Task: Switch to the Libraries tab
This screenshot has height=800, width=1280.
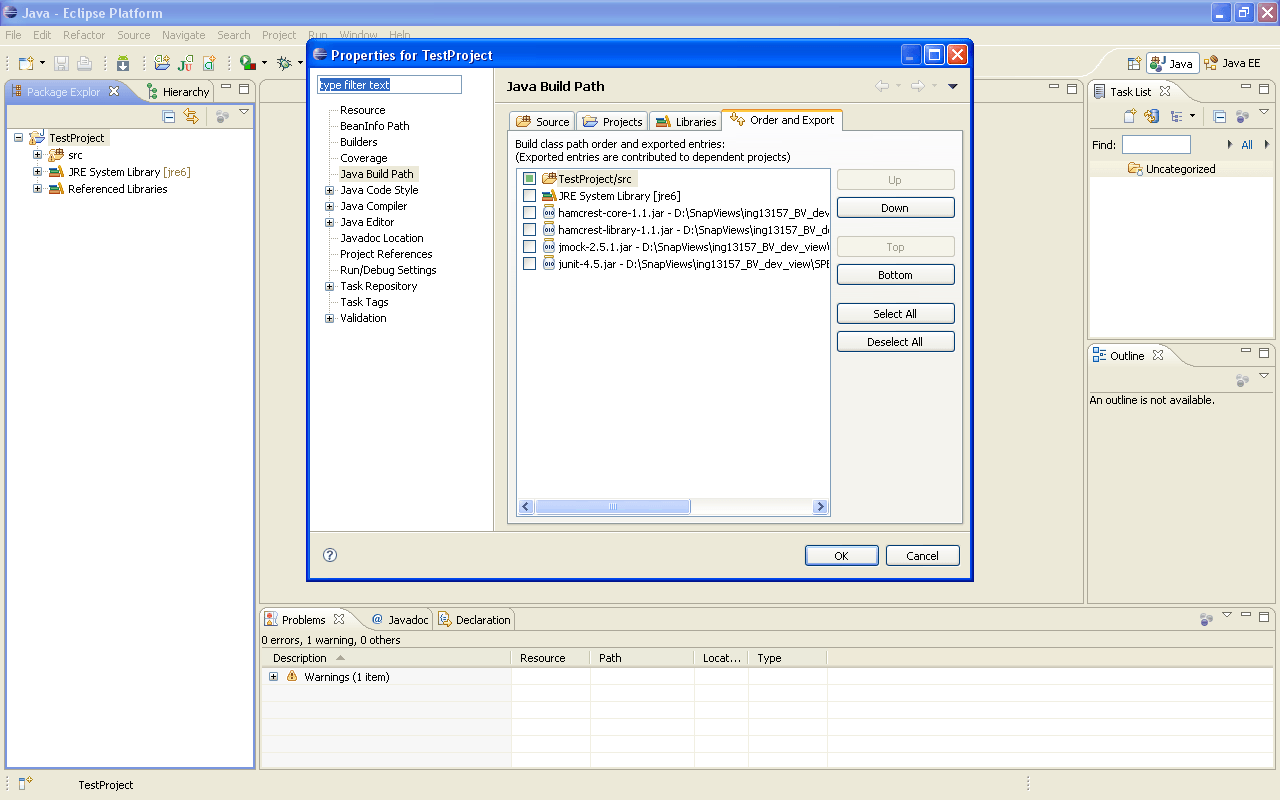Action: click(x=685, y=121)
